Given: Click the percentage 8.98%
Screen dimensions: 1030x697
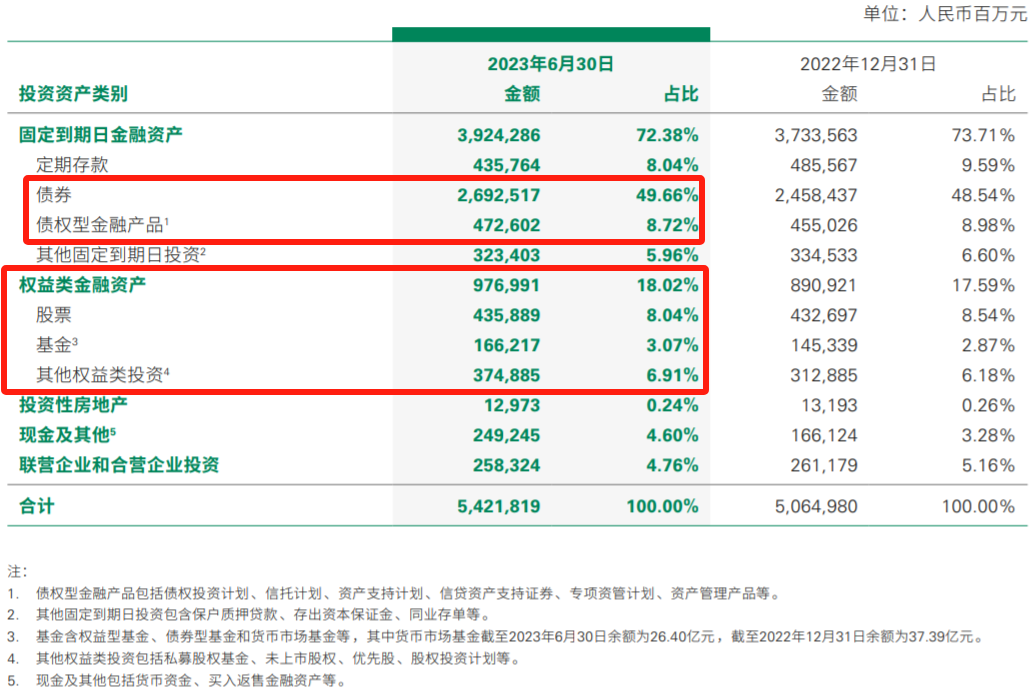Looking at the screenshot, I should click(x=988, y=225).
